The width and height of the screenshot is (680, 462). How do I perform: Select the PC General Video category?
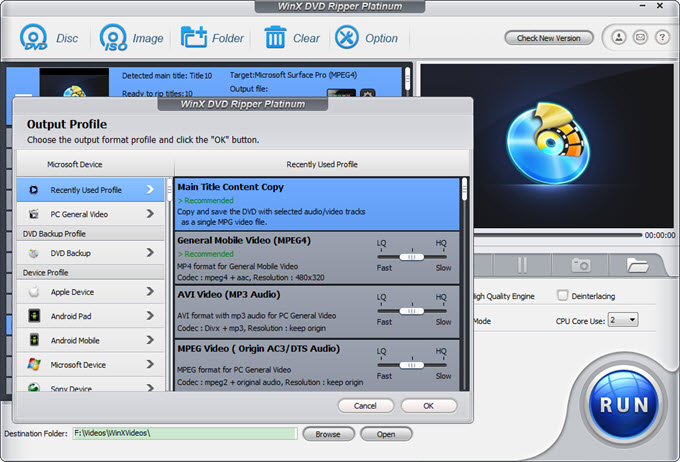(x=91, y=214)
